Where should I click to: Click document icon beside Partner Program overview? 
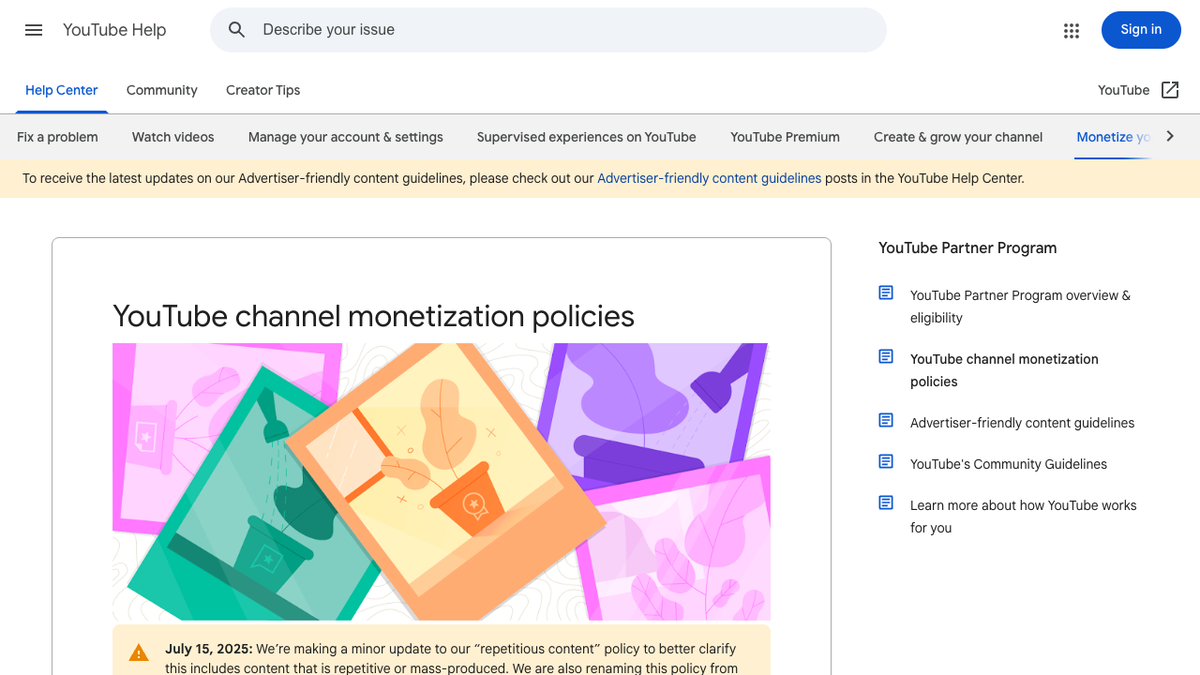[x=886, y=293]
